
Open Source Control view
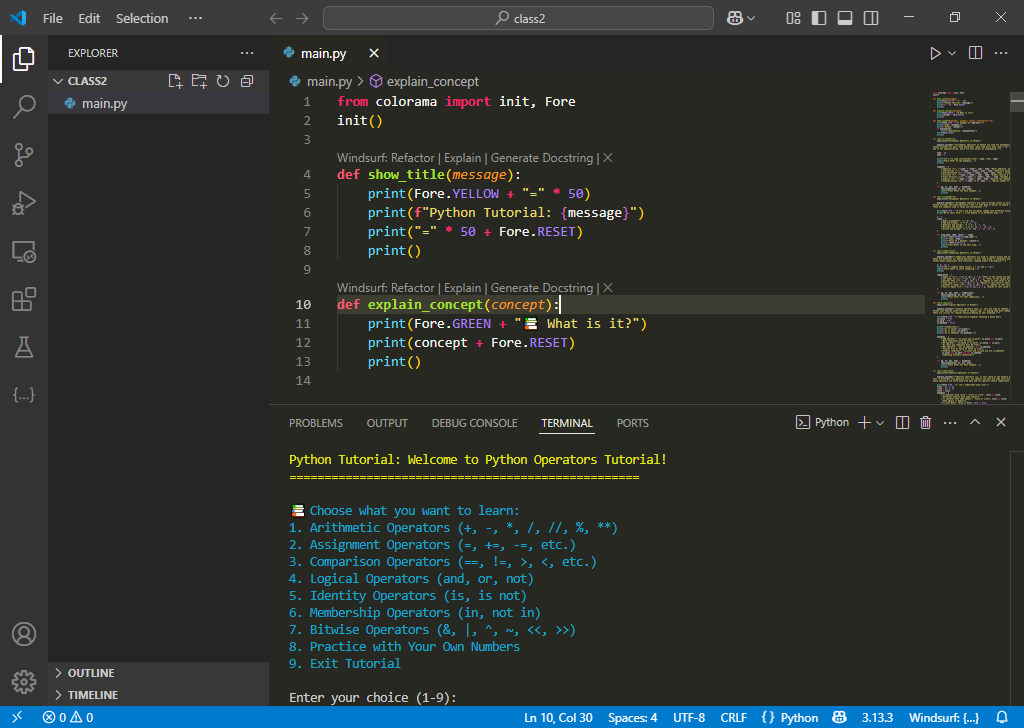click(x=24, y=155)
